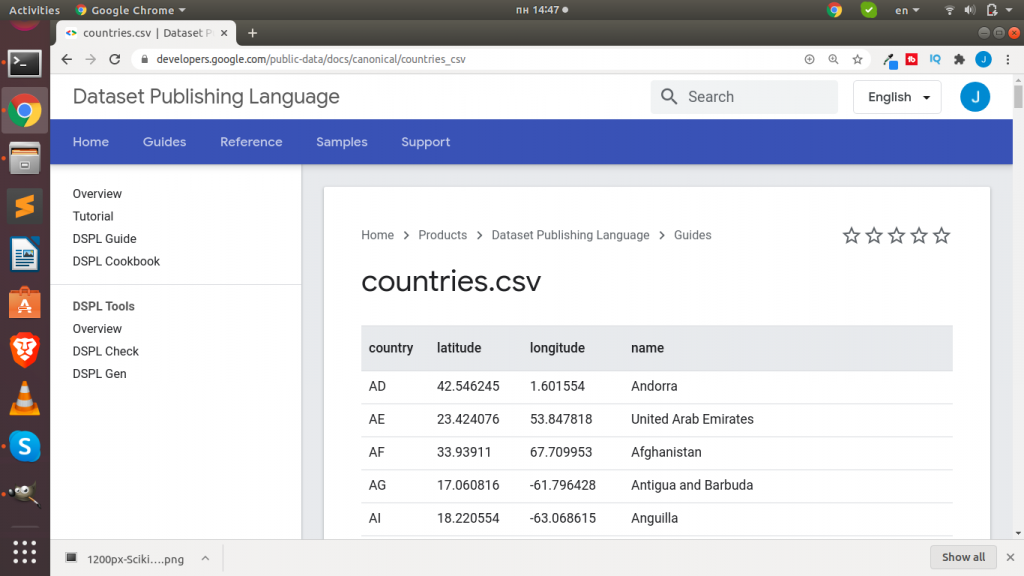The height and width of the screenshot is (576, 1024).
Task: Expand the "en" keyboard layout dropdown
Action: (907, 11)
